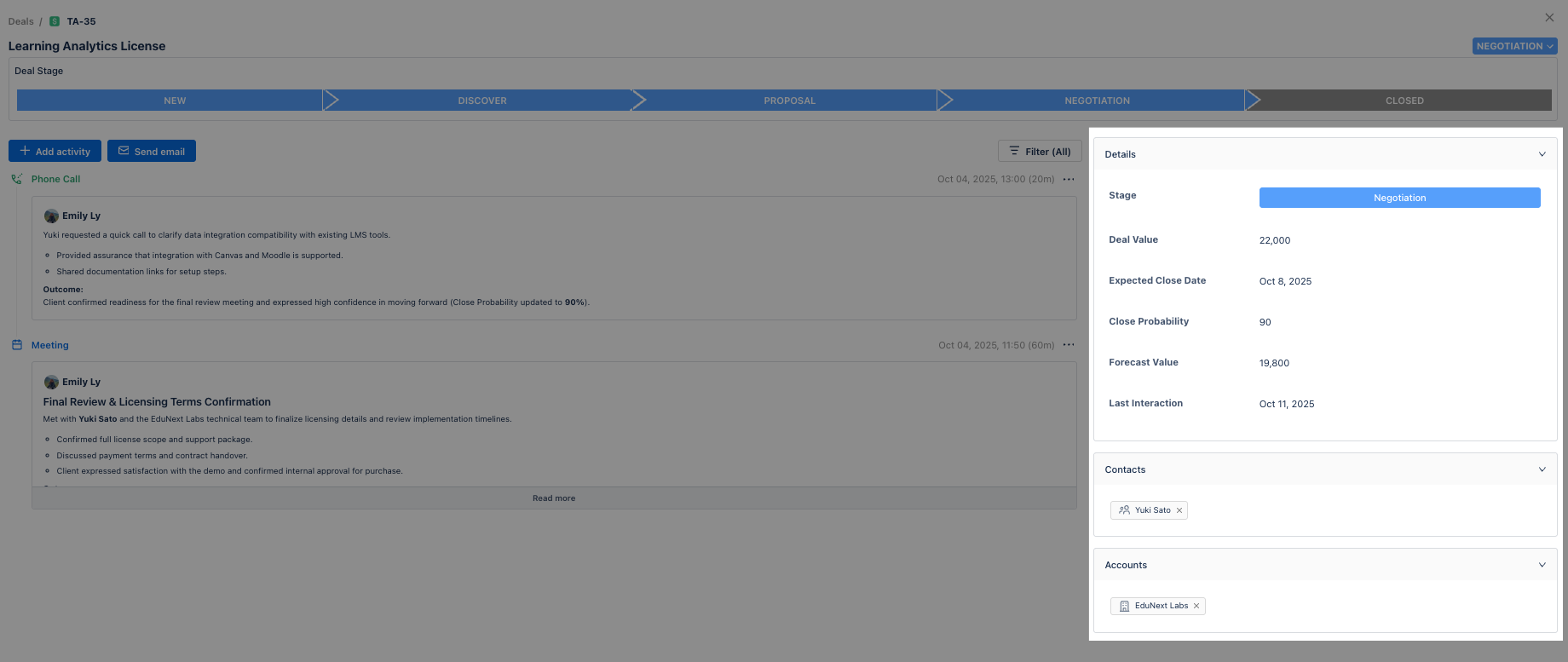The height and width of the screenshot is (662, 1568).
Task: Open the Meeting three-dot options menu
Action: coord(1069,345)
